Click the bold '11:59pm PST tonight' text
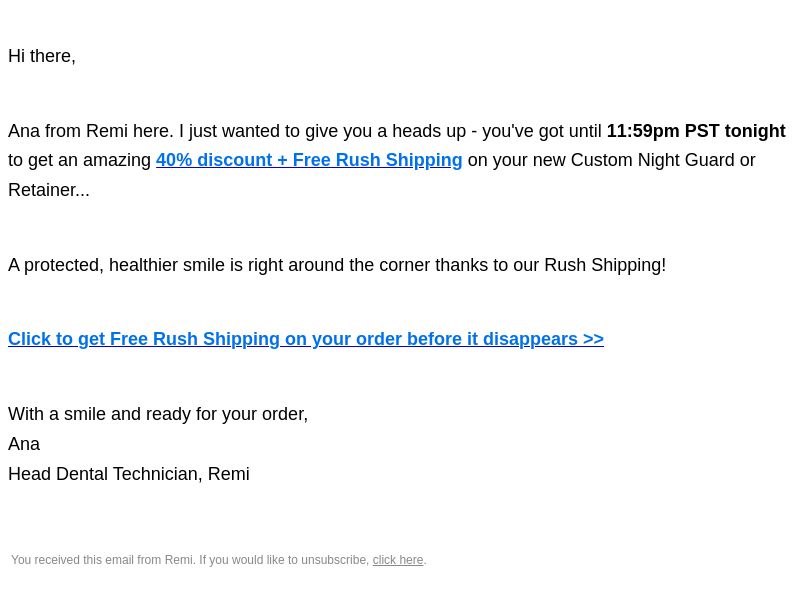The image size is (800, 600). 695,131
